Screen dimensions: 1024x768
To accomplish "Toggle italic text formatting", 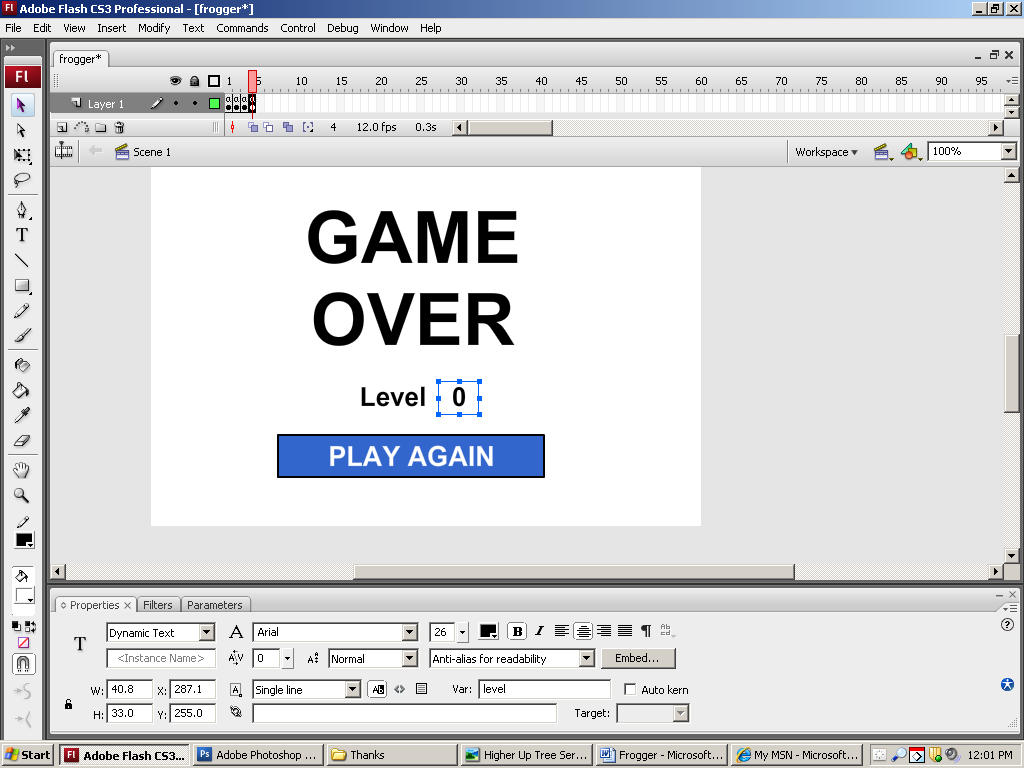I will [x=539, y=631].
